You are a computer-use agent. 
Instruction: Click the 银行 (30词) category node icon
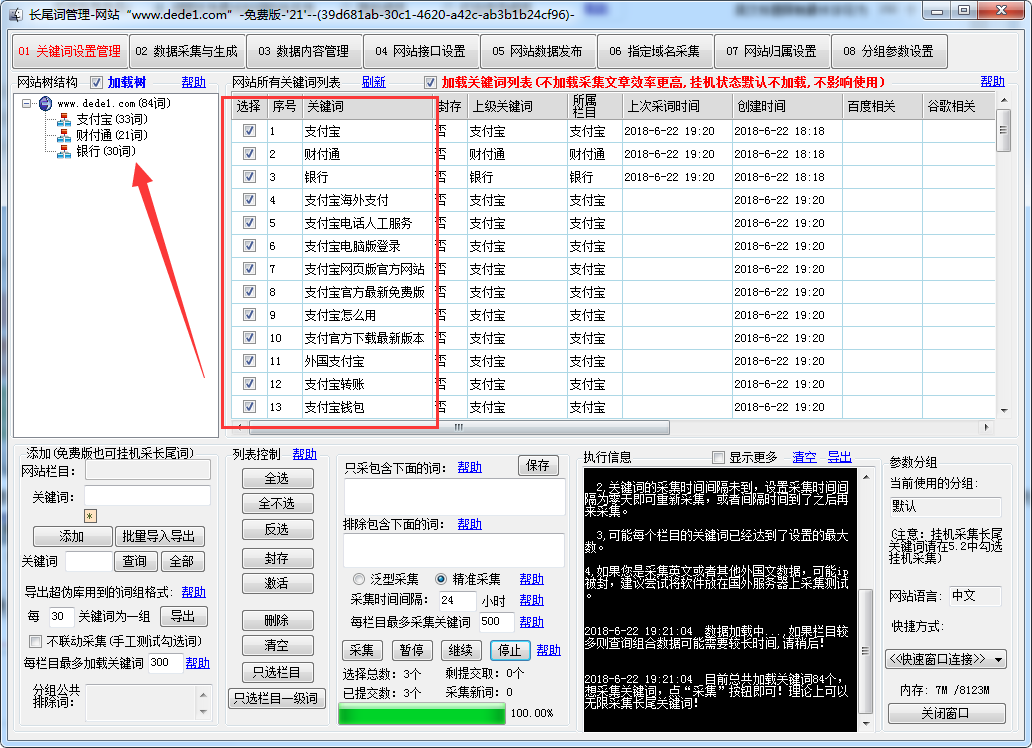click(x=64, y=151)
